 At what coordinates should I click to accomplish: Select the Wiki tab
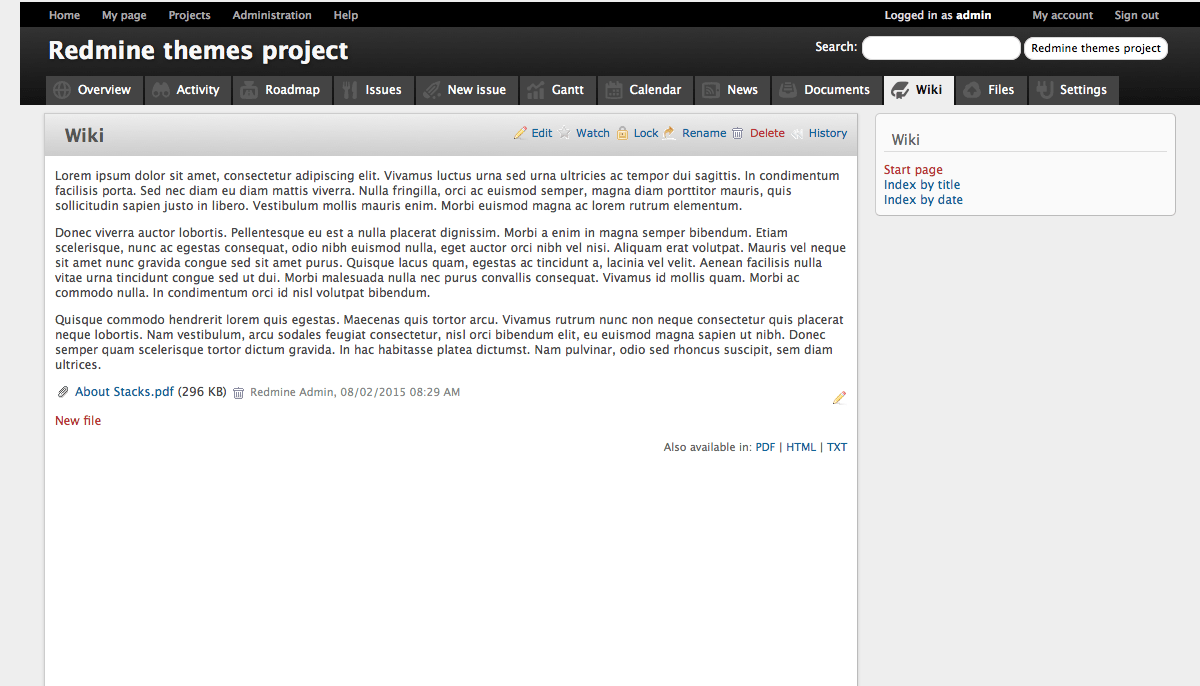pyautogui.click(x=918, y=90)
